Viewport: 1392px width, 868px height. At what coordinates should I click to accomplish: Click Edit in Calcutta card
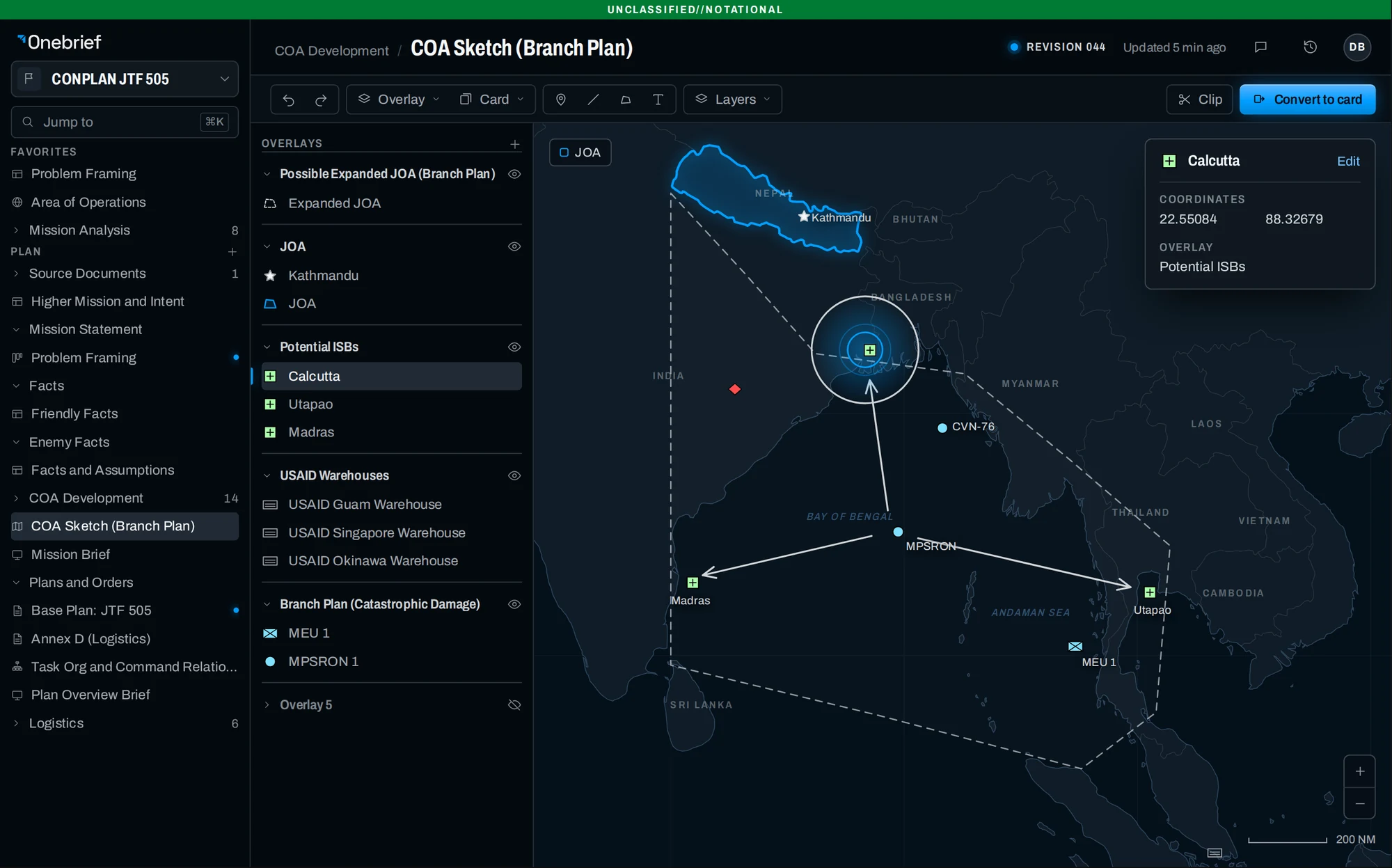click(1348, 161)
